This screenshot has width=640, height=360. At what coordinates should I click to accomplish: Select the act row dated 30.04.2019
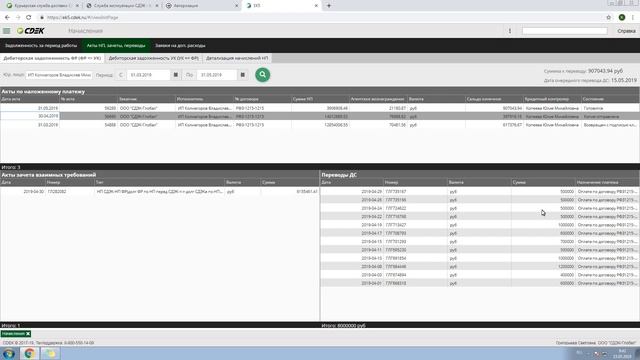tap(320, 116)
